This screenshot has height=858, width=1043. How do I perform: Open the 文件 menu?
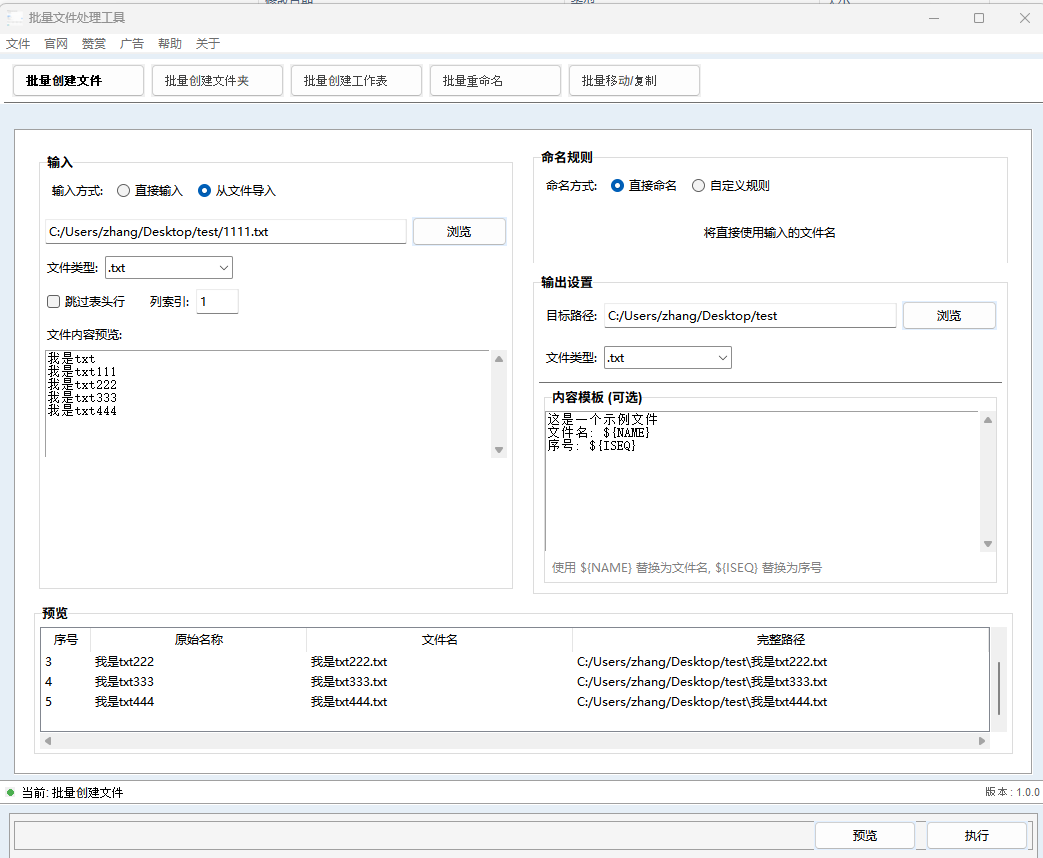tap(18, 44)
